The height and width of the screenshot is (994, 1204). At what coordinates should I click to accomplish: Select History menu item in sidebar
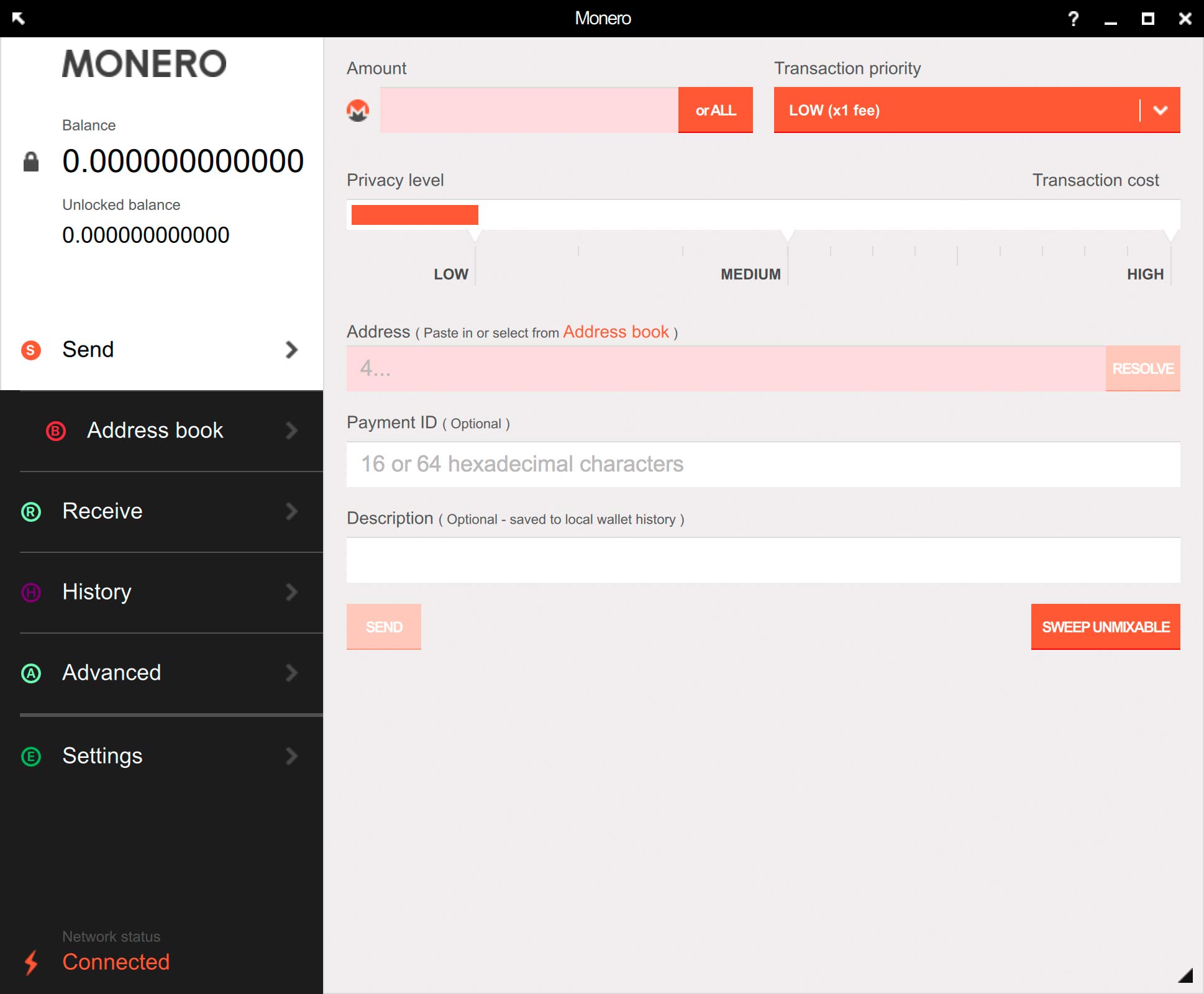click(161, 591)
